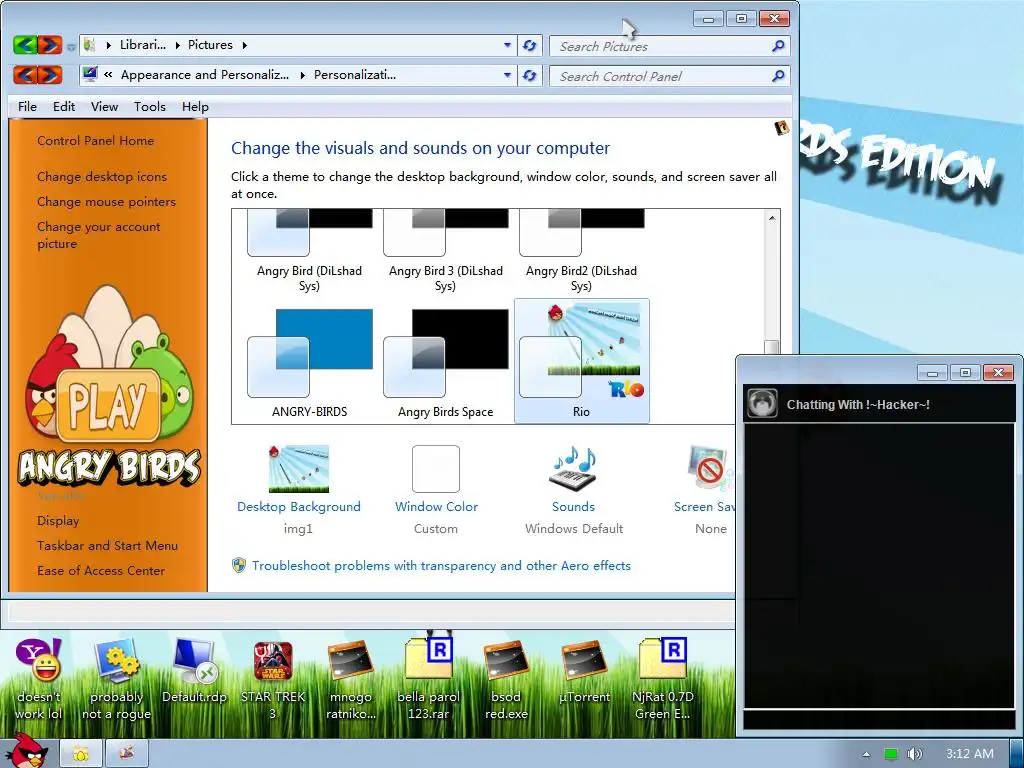Click magnifier in Search Pictures box
This screenshot has width=1024, height=768.
[x=778, y=46]
